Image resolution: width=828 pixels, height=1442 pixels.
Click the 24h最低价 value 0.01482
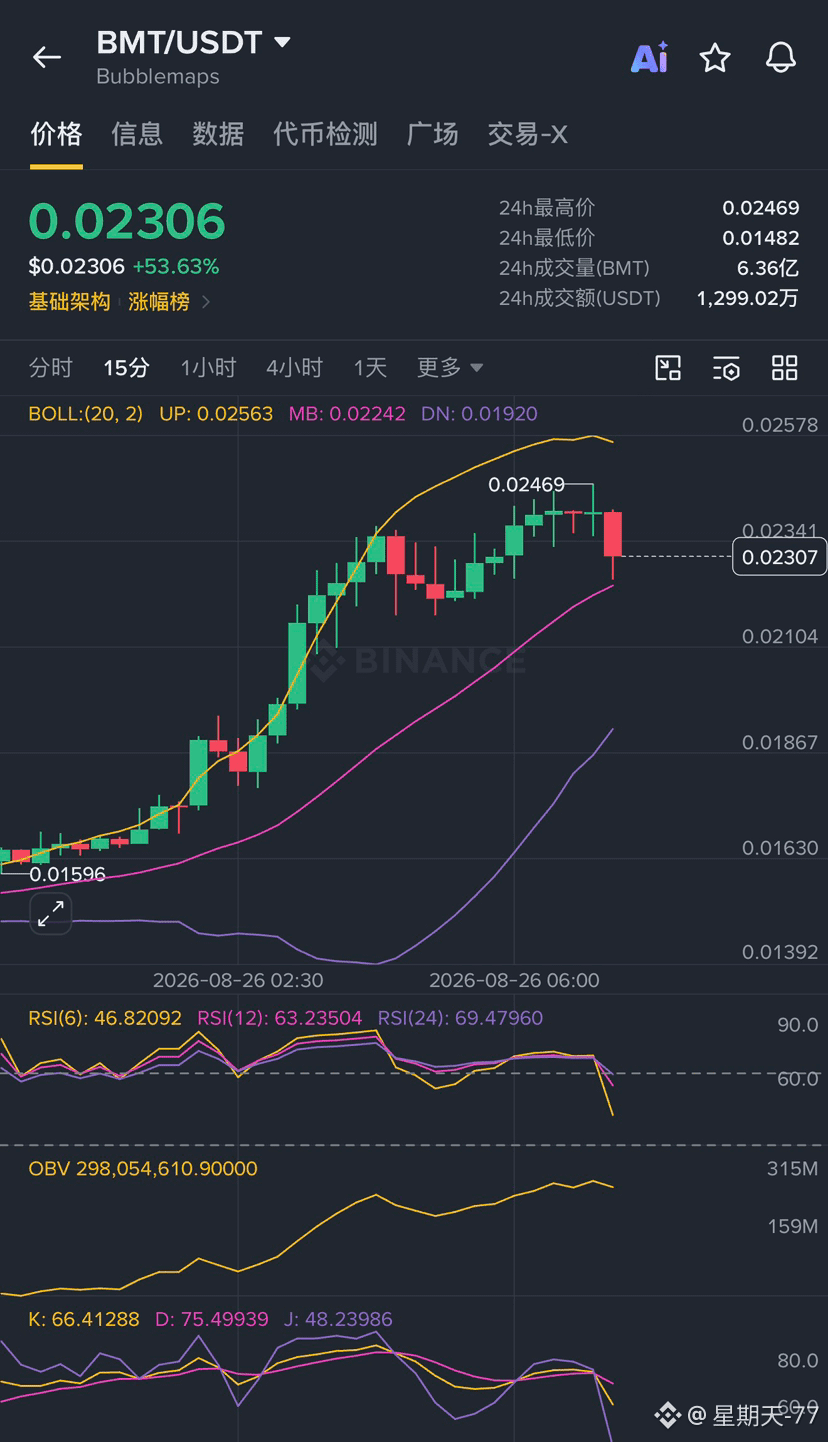point(761,238)
